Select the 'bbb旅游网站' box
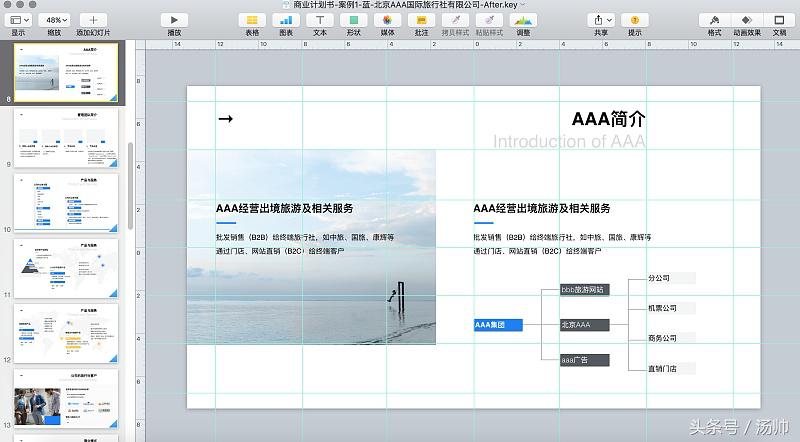The height and width of the screenshot is (442, 800). coord(585,290)
